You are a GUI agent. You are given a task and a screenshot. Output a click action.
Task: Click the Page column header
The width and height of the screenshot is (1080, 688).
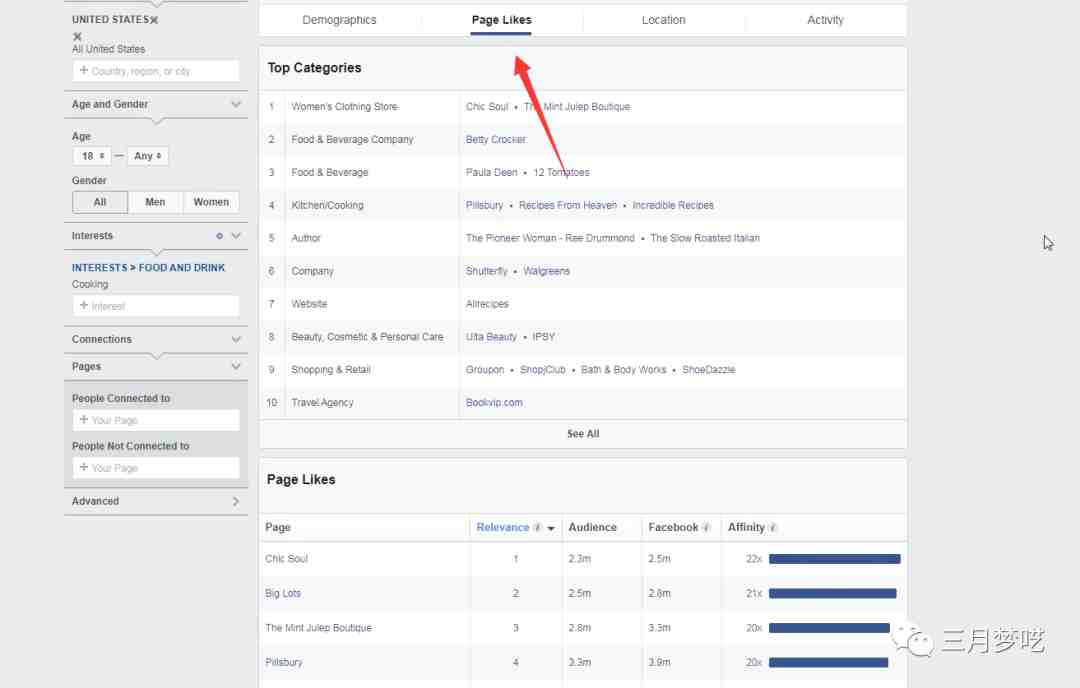pyautogui.click(x=278, y=528)
